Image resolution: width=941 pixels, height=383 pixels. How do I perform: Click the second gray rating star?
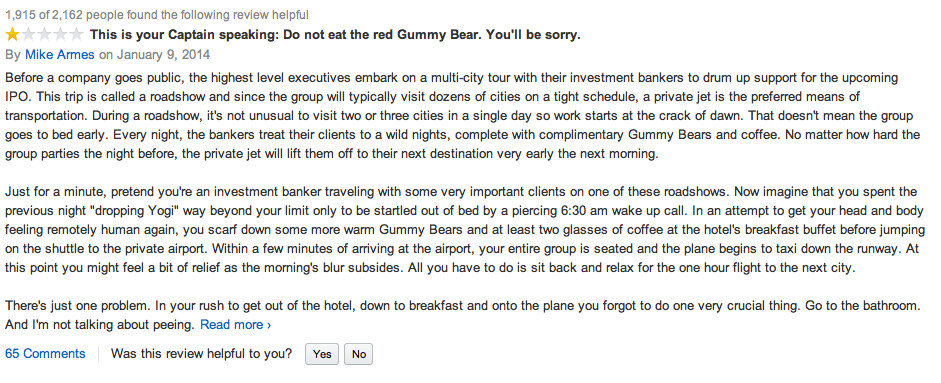tap(28, 34)
